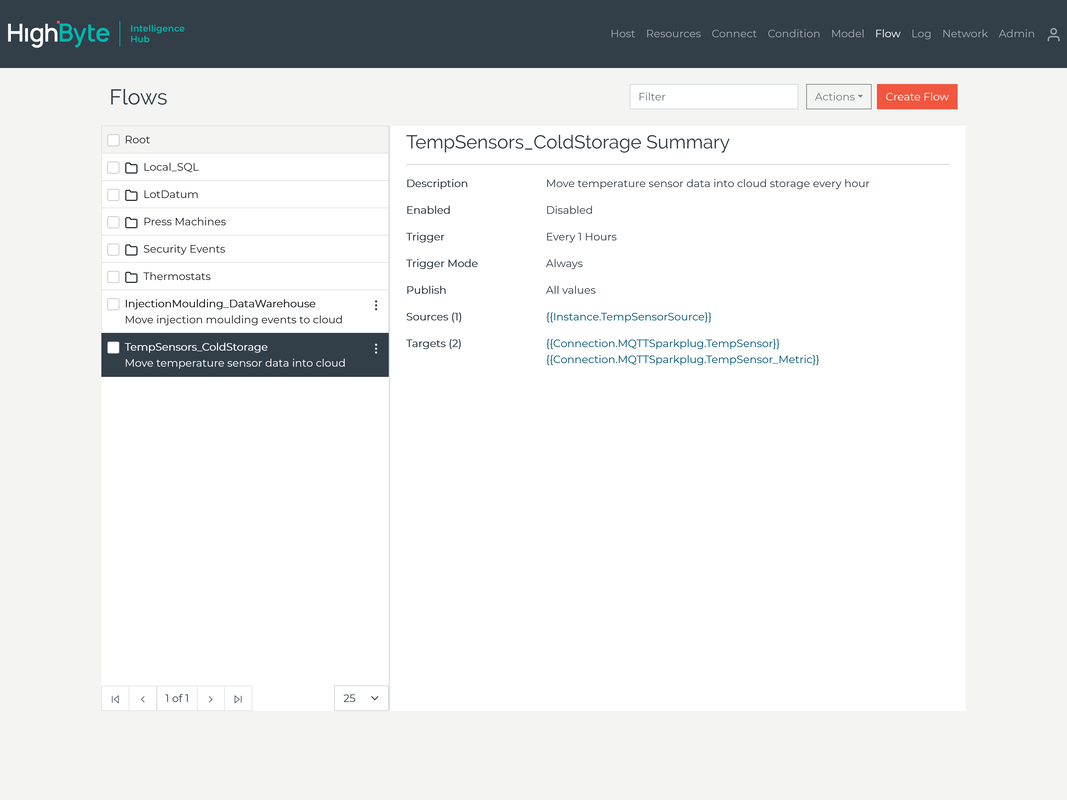The width and height of the screenshot is (1067, 800).
Task: Click the user account icon
Action: pos(1053,33)
